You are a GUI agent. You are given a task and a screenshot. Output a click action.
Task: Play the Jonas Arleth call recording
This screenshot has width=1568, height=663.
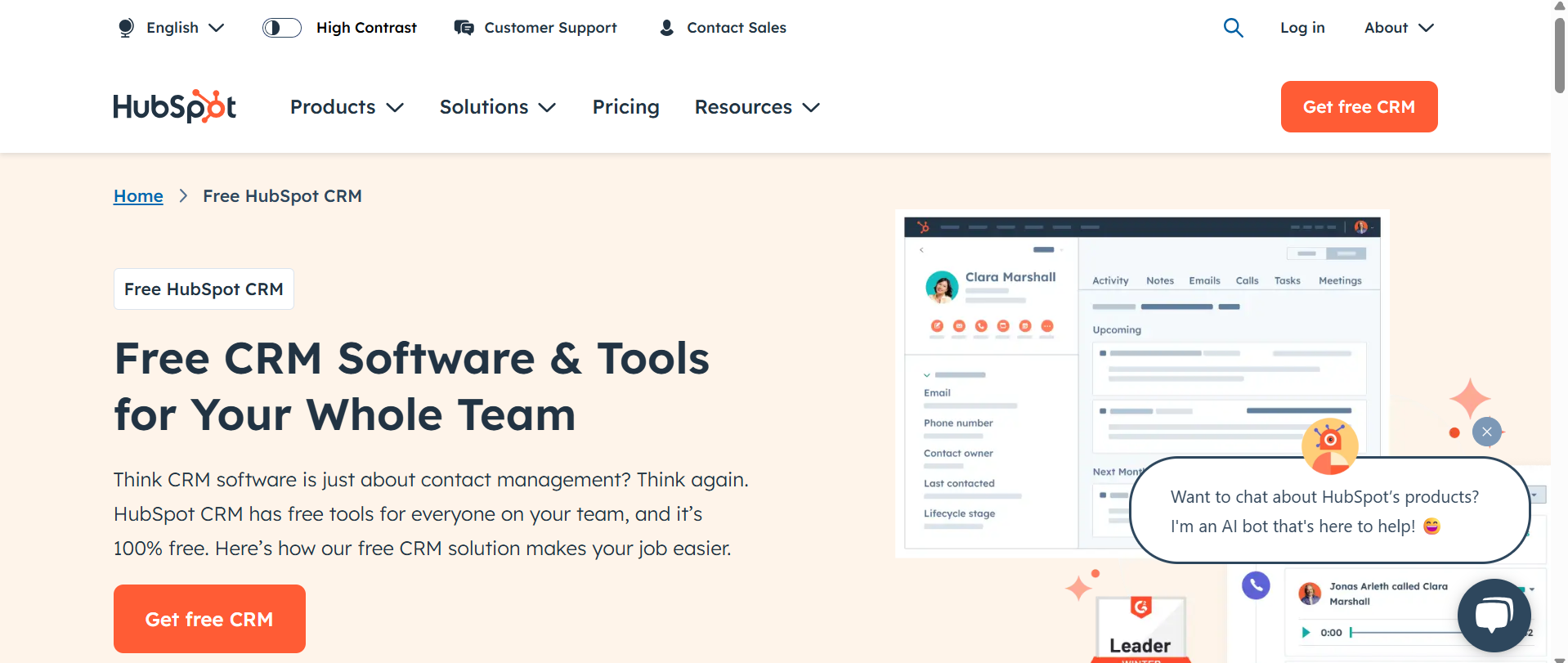(x=1306, y=632)
